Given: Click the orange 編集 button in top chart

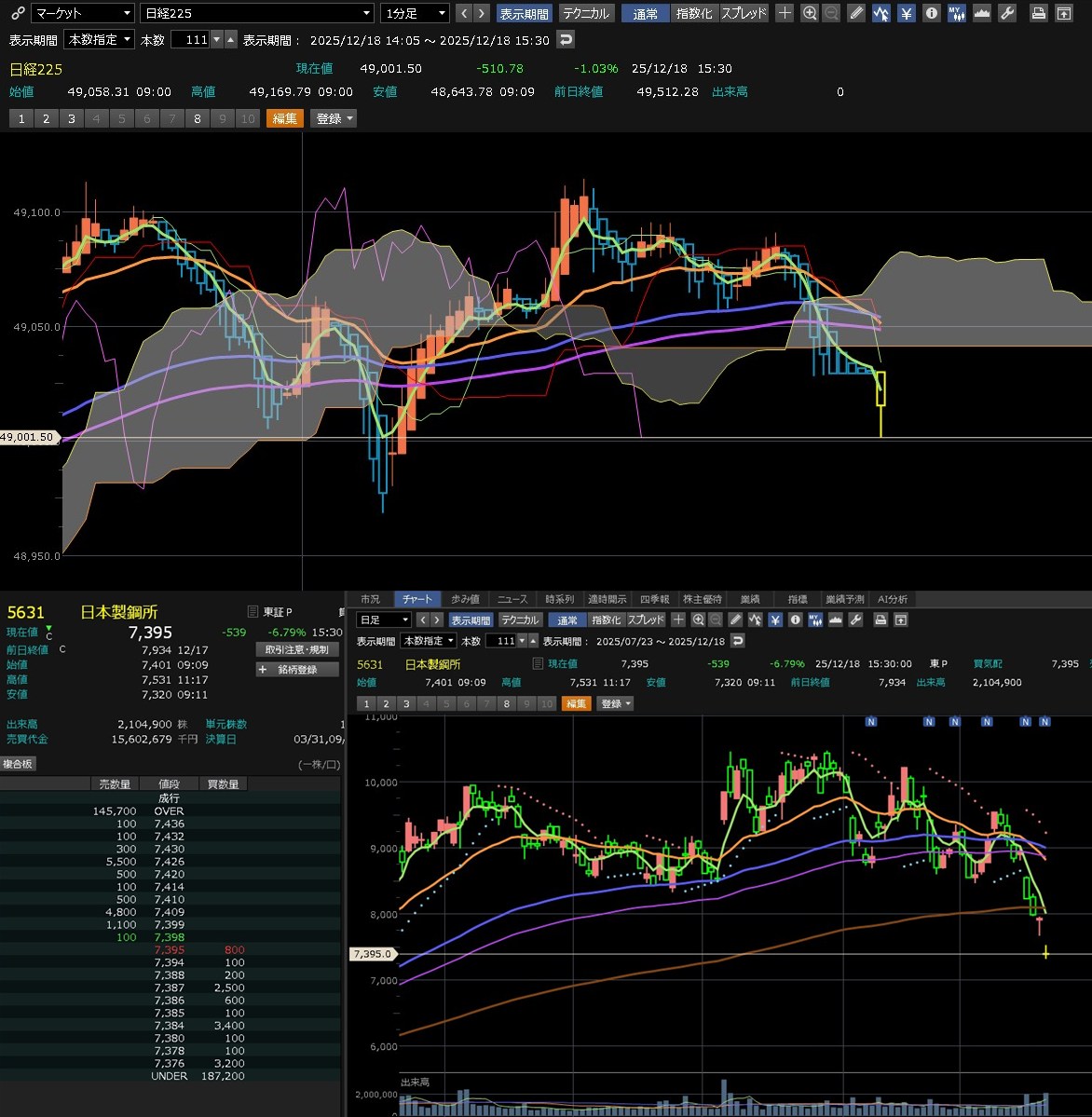Looking at the screenshot, I should point(284,118).
